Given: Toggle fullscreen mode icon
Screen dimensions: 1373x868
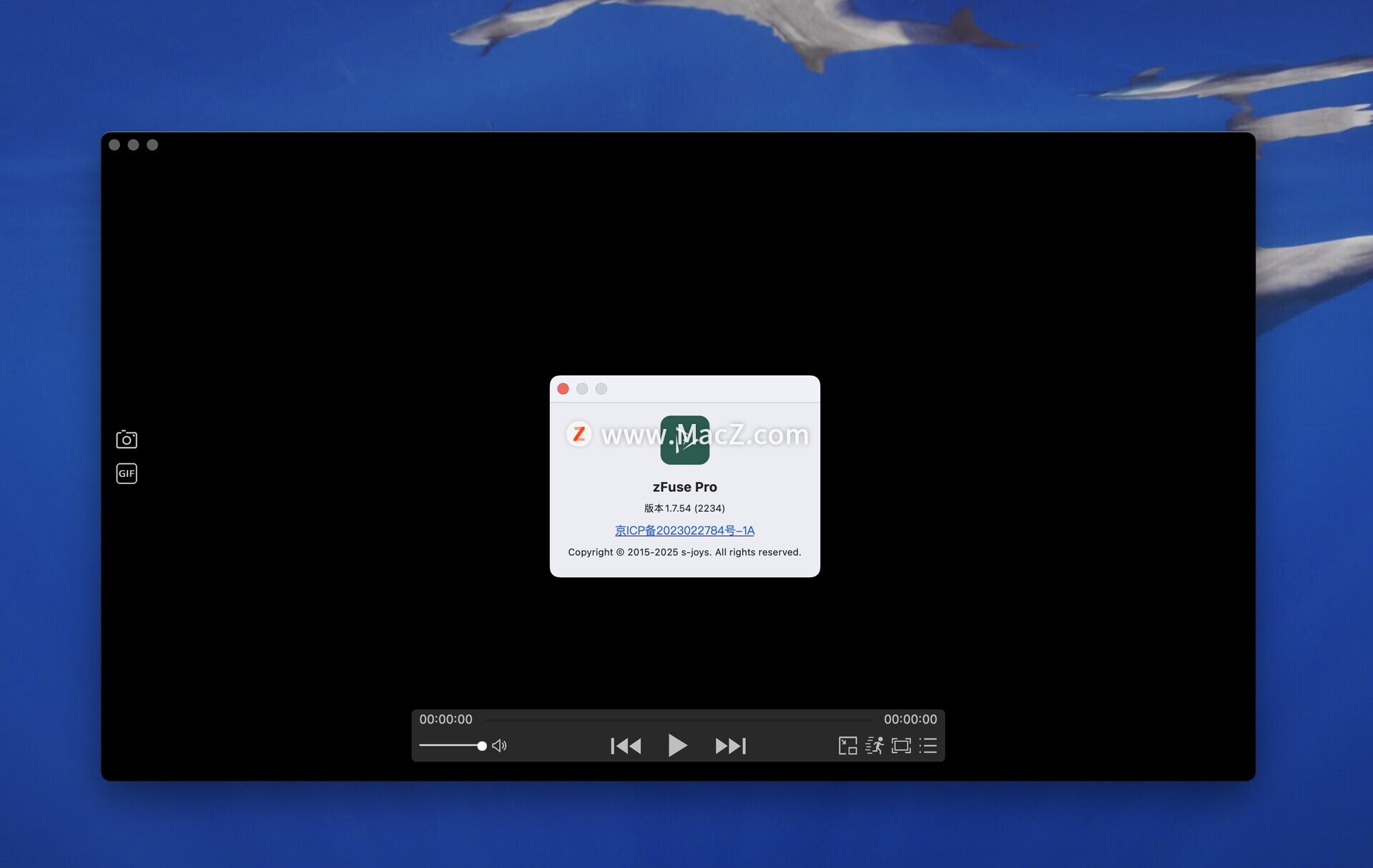Looking at the screenshot, I should pyautogui.click(x=901, y=746).
